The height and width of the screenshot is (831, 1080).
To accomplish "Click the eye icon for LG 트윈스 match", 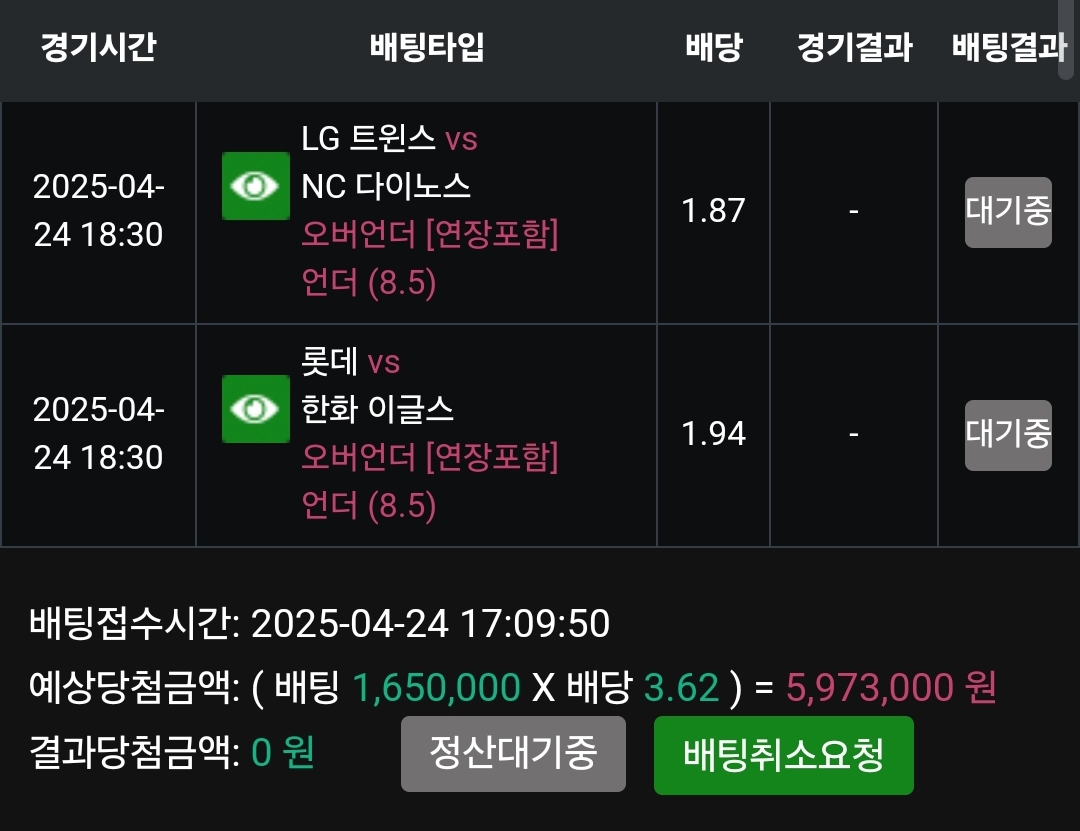I will [256, 186].
